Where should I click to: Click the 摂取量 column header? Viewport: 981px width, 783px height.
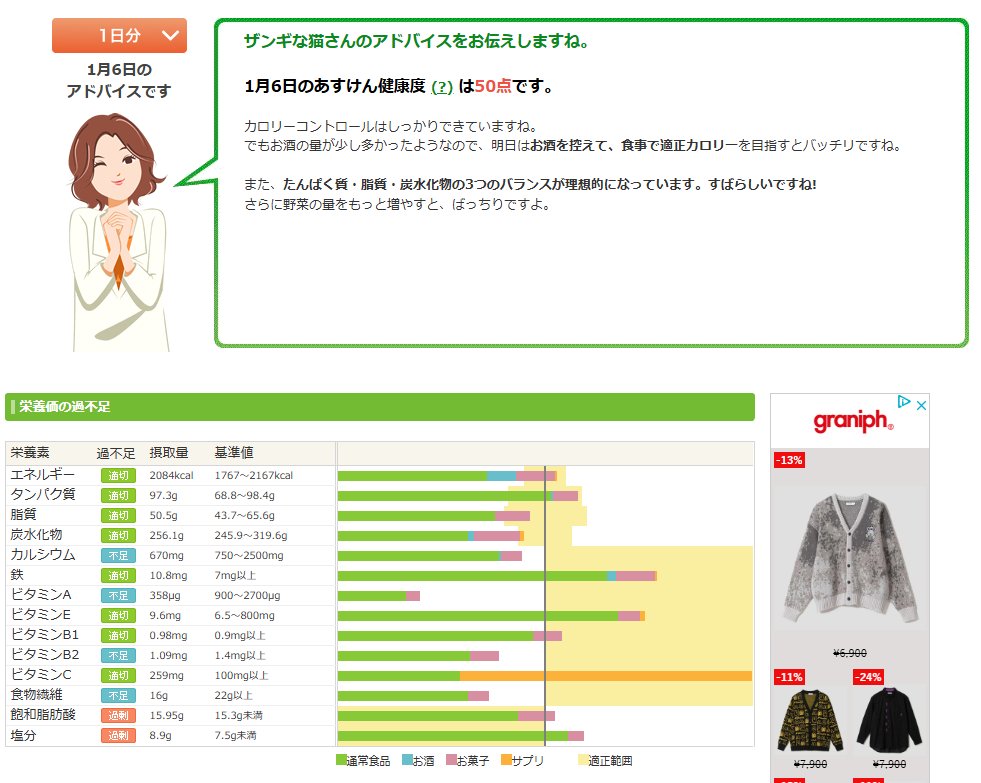point(169,452)
